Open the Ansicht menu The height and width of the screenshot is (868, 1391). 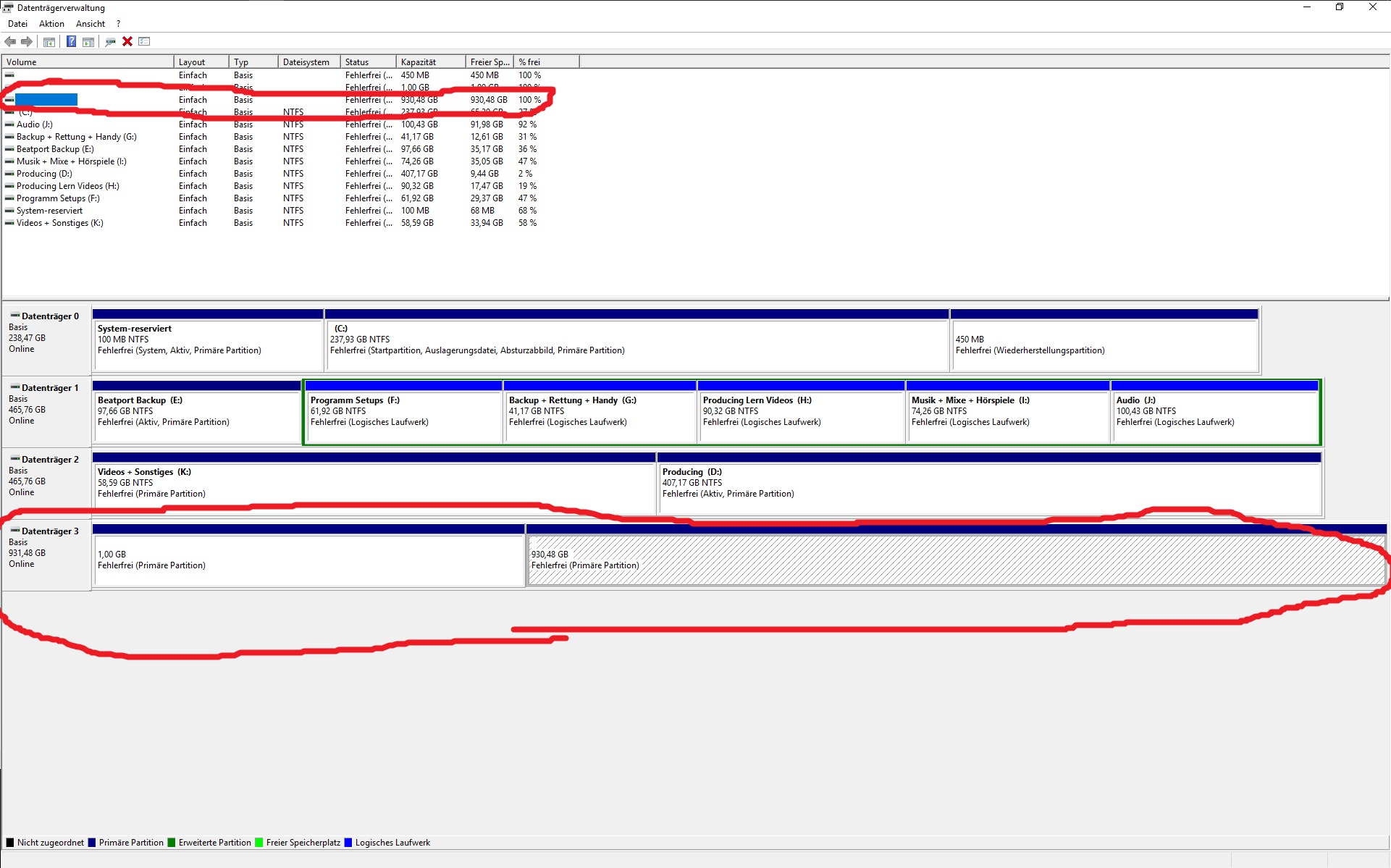click(x=91, y=24)
